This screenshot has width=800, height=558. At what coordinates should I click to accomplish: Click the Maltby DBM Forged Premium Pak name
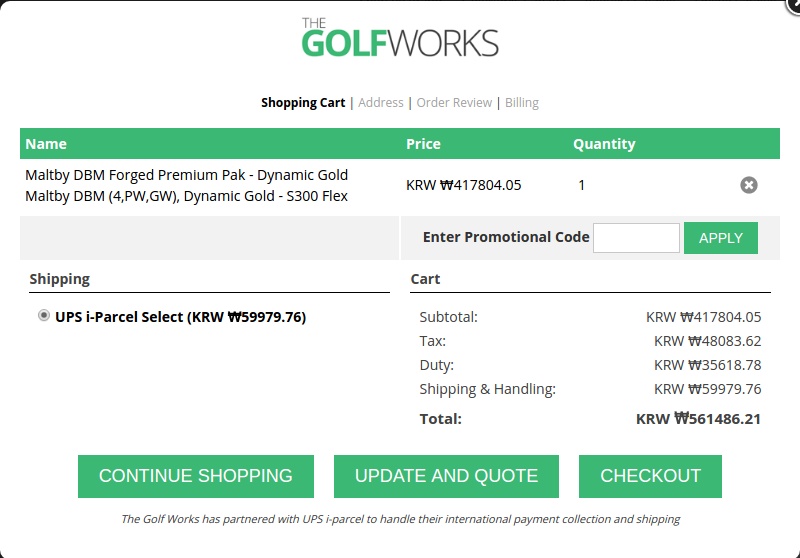[x=186, y=175]
